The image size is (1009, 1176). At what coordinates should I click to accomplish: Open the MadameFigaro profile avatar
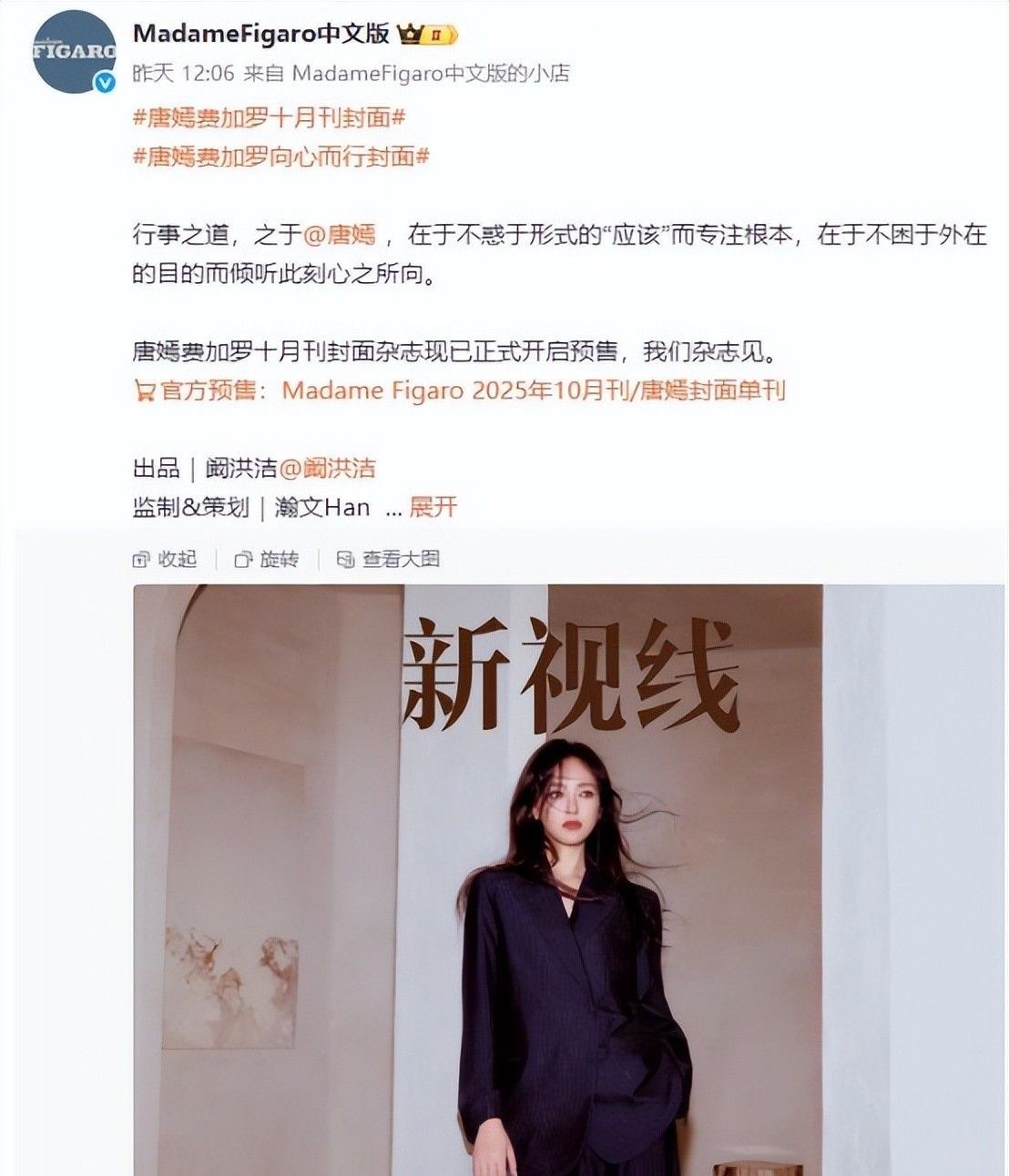75,52
